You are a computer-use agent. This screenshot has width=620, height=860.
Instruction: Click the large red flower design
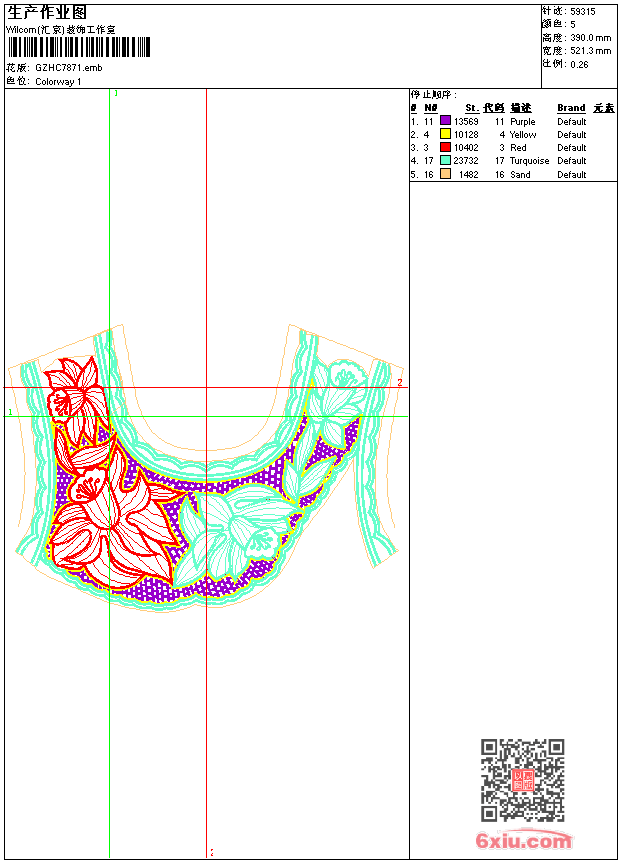tap(112, 527)
